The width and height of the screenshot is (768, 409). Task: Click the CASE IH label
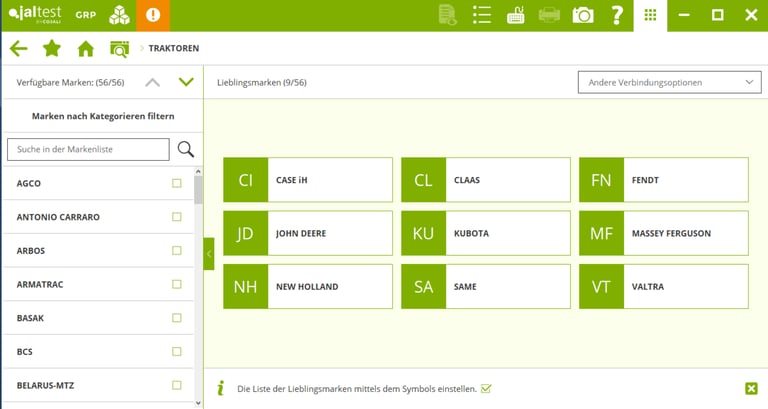[291, 180]
